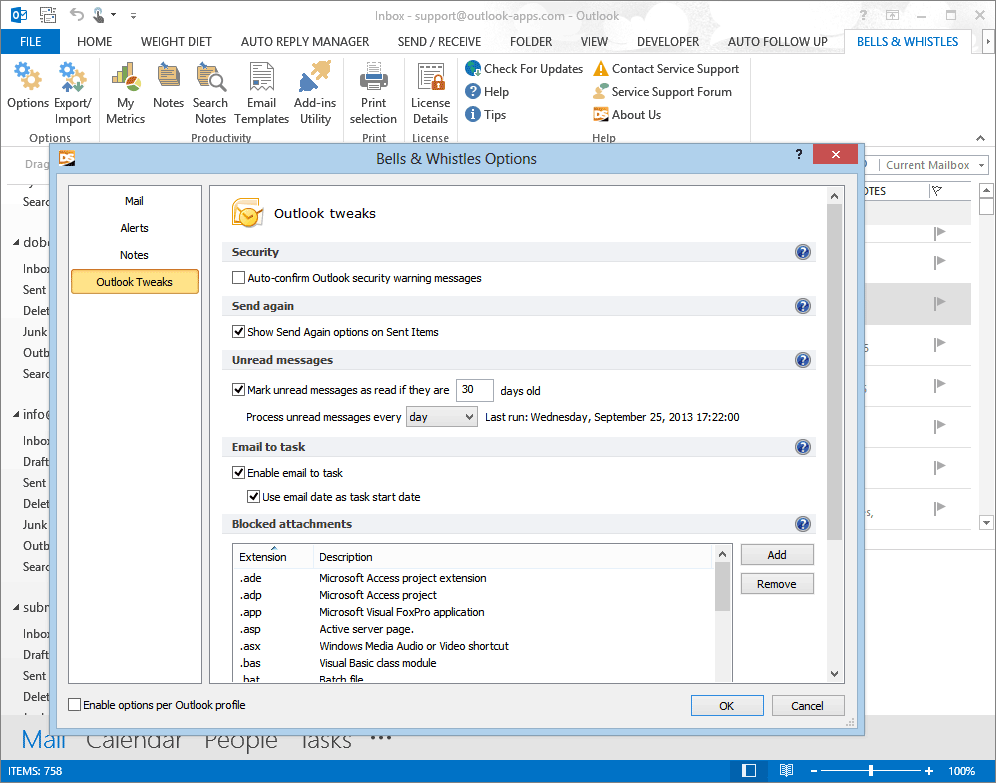The image size is (996, 783).
Task: Click normal view icon in status bar
Action: pyautogui.click(x=750, y=770)
